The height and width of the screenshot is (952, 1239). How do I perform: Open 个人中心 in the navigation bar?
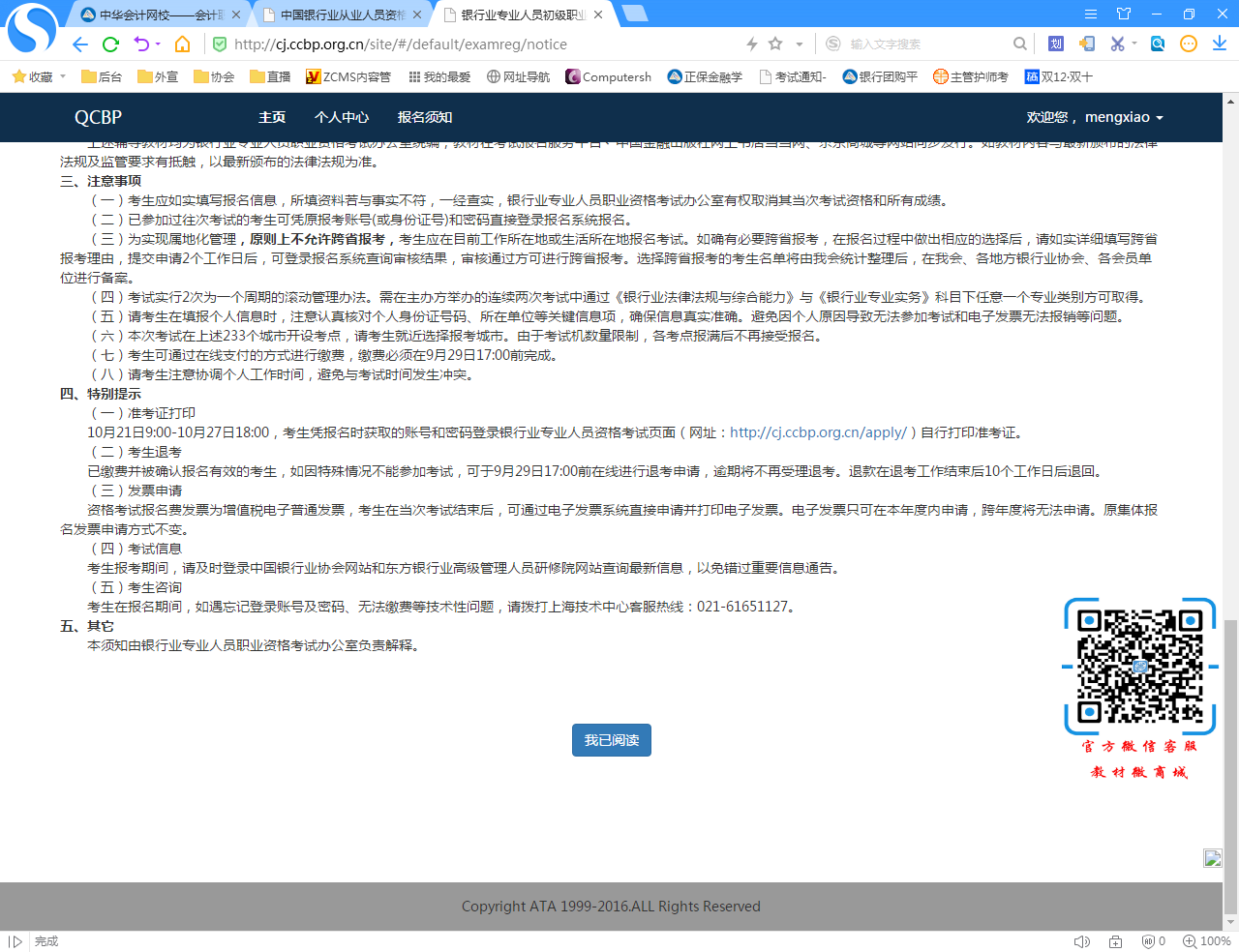tap(342, 117)
